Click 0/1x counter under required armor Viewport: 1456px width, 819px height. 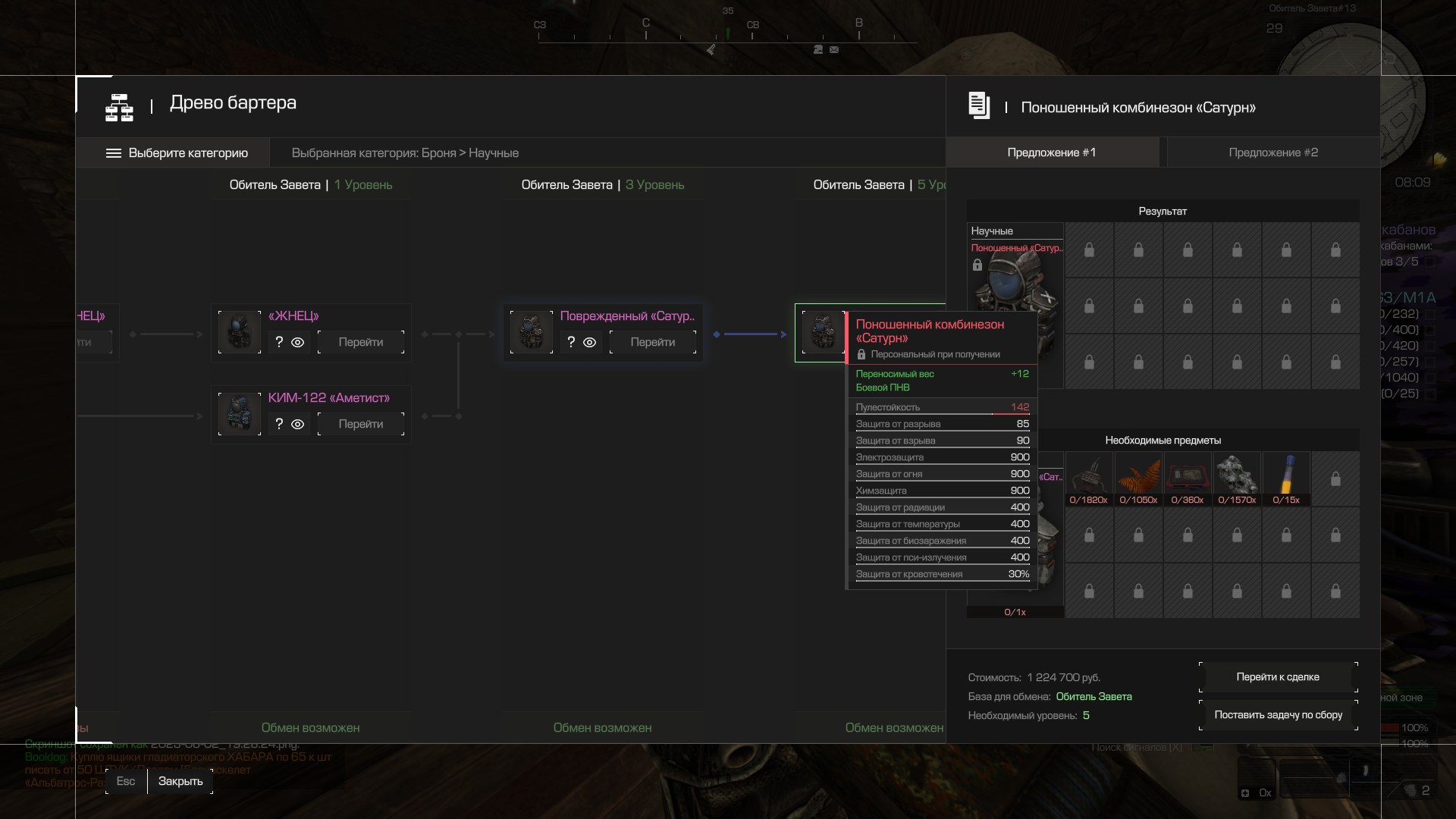tap(1015, 612)
